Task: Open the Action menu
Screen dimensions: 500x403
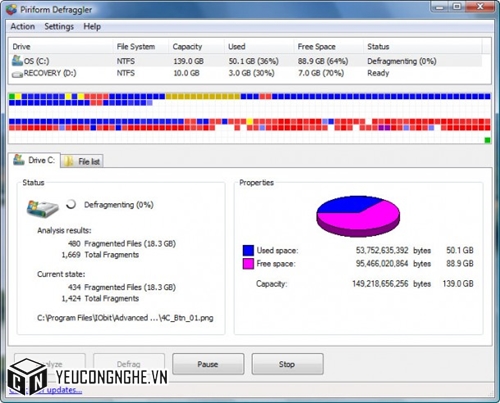Action: click(x=22, y=26)
